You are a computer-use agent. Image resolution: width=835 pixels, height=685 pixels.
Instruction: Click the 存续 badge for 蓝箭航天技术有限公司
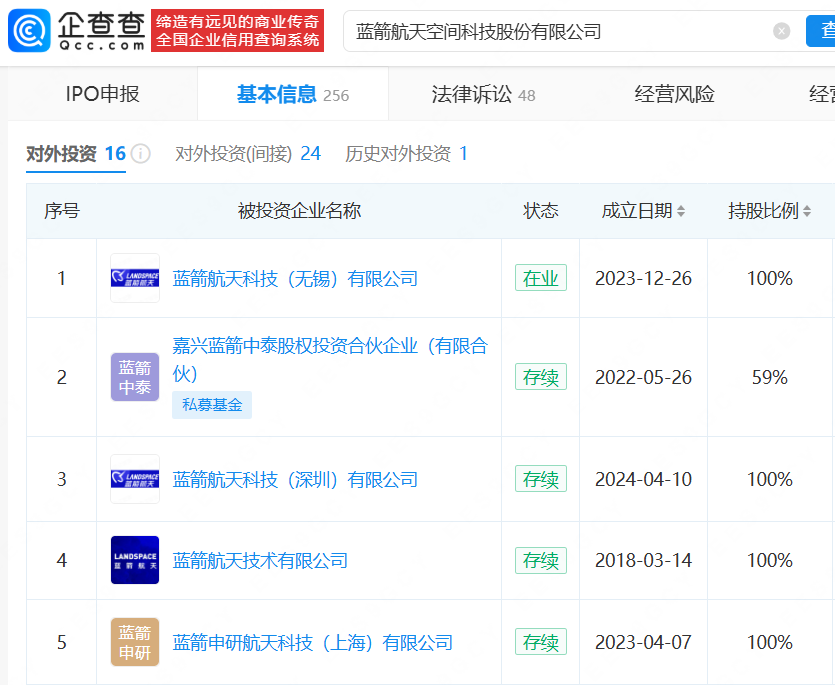point(541,560)
